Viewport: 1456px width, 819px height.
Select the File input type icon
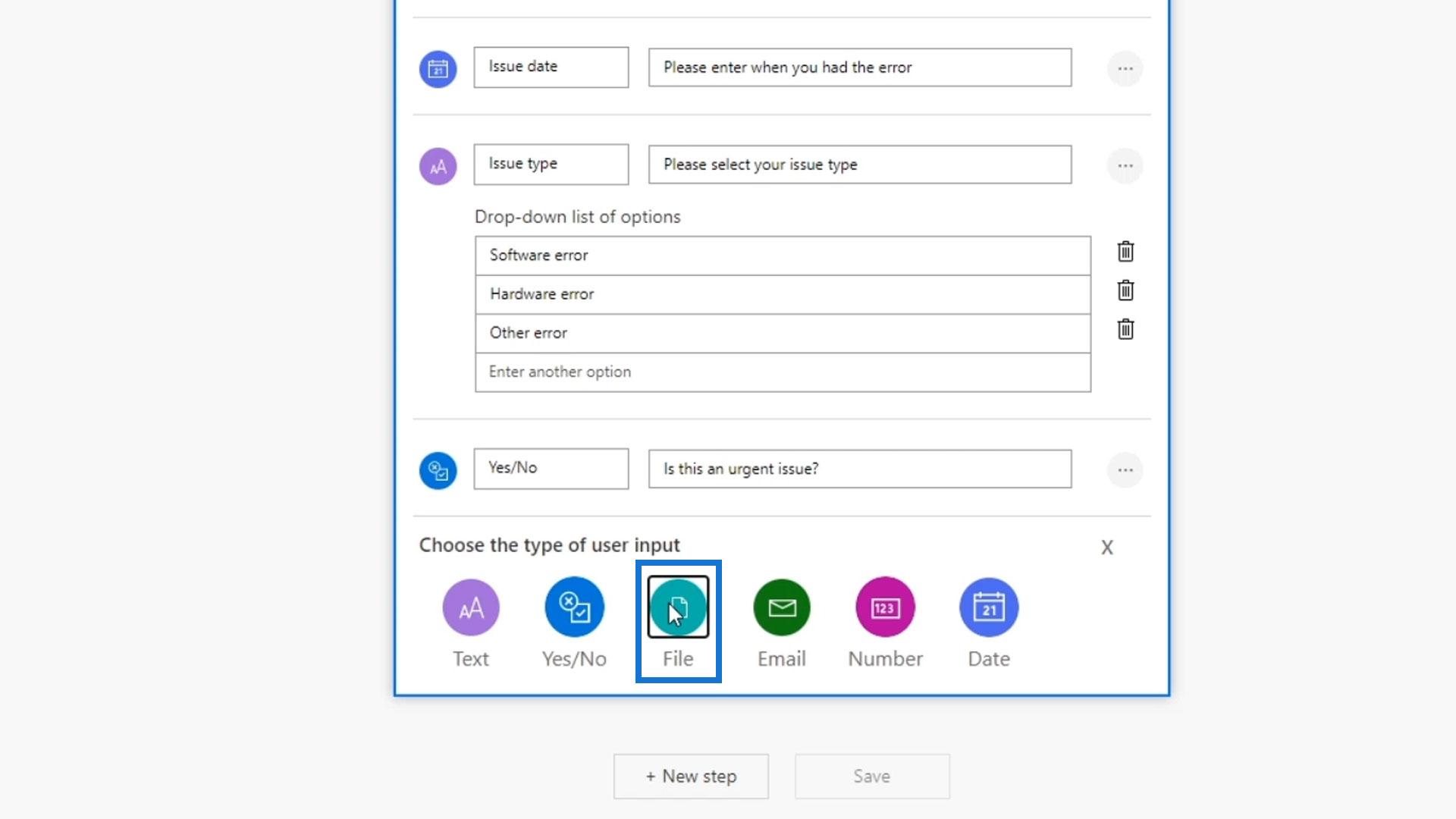click(678, 607)
